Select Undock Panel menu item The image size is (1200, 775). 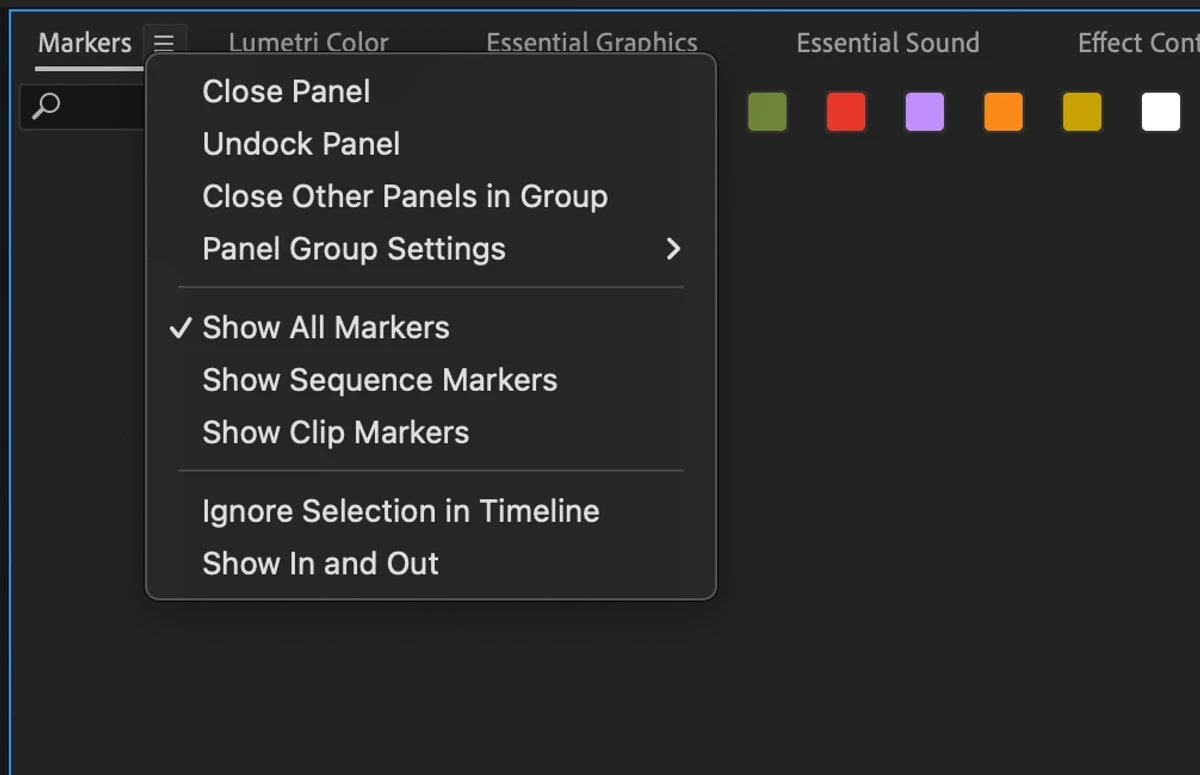(x=301, y=144)
